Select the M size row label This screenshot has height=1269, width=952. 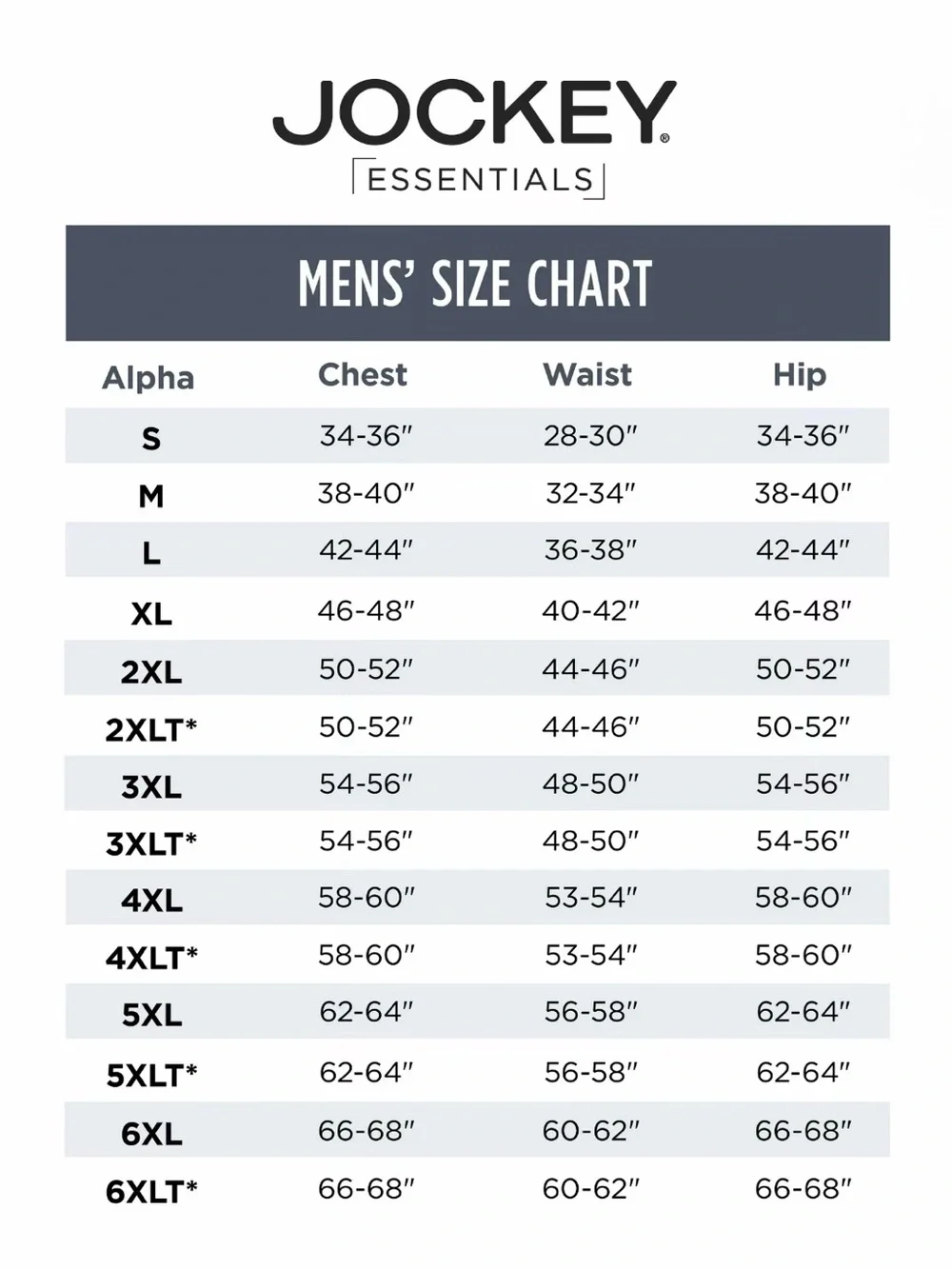[151, 496]
